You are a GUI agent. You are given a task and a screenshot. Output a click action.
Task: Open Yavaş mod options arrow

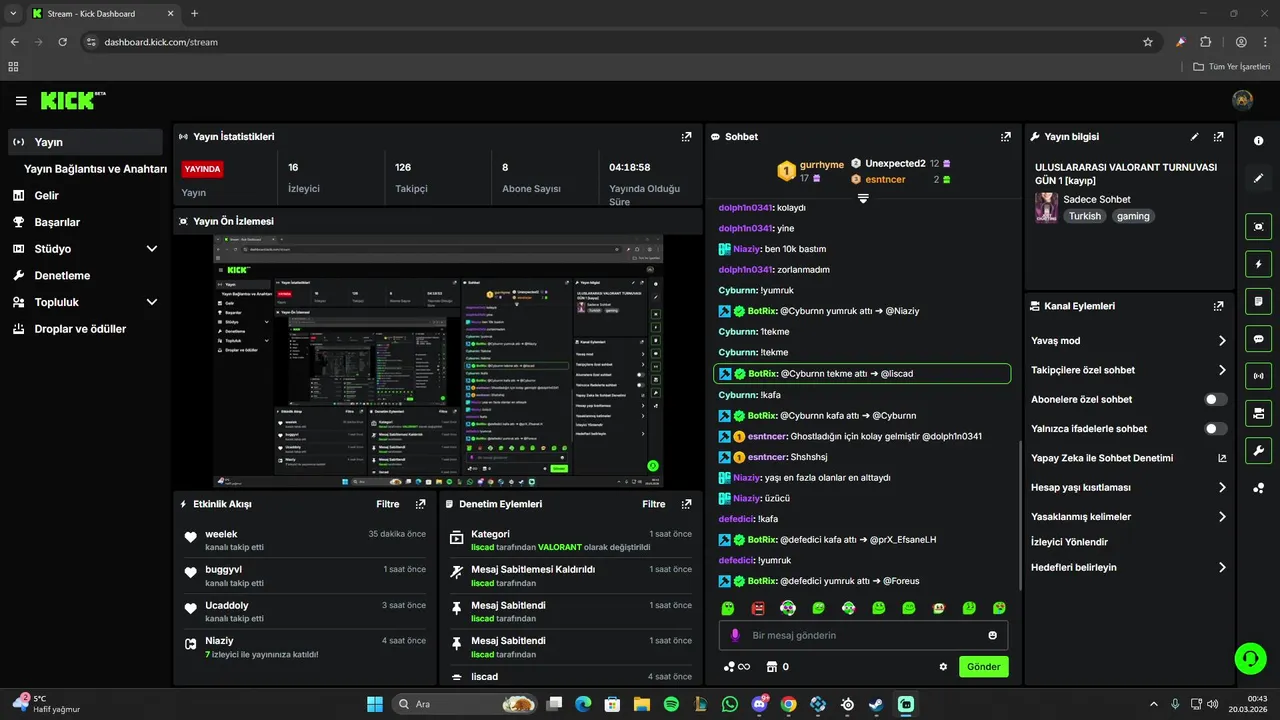pyautogui.click(x=1222, y=341)
